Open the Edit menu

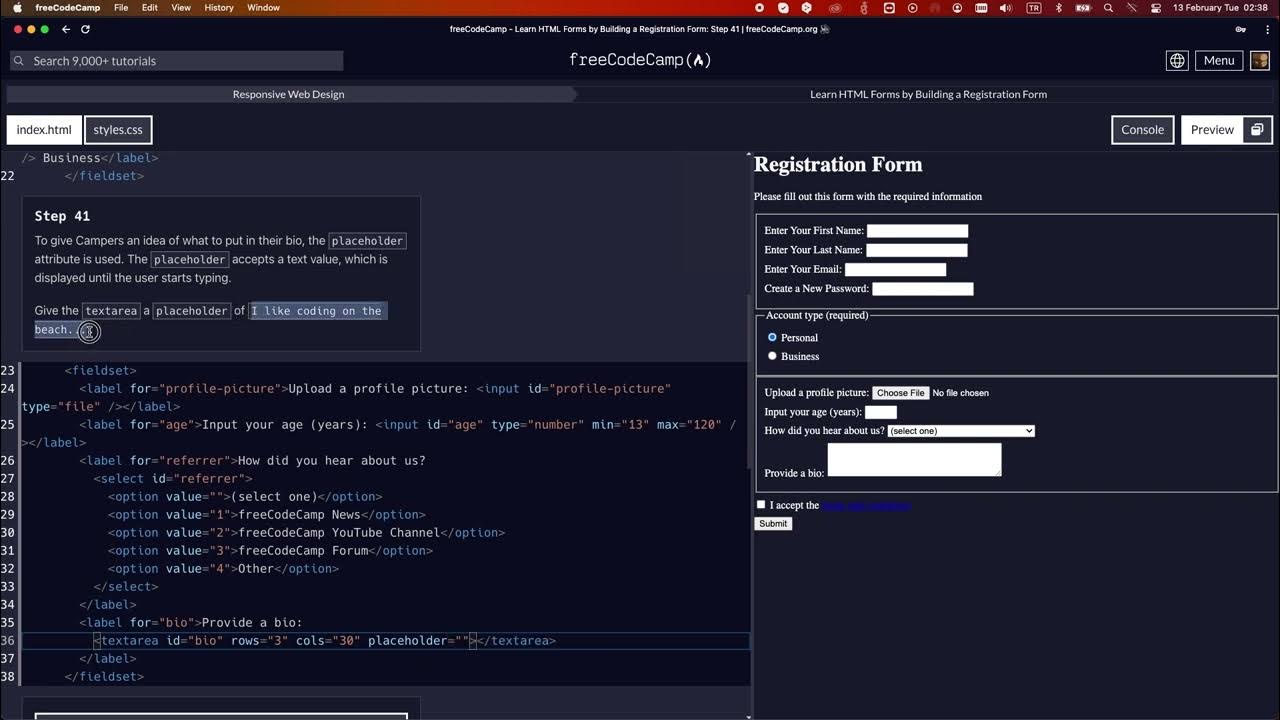point(150,7)
